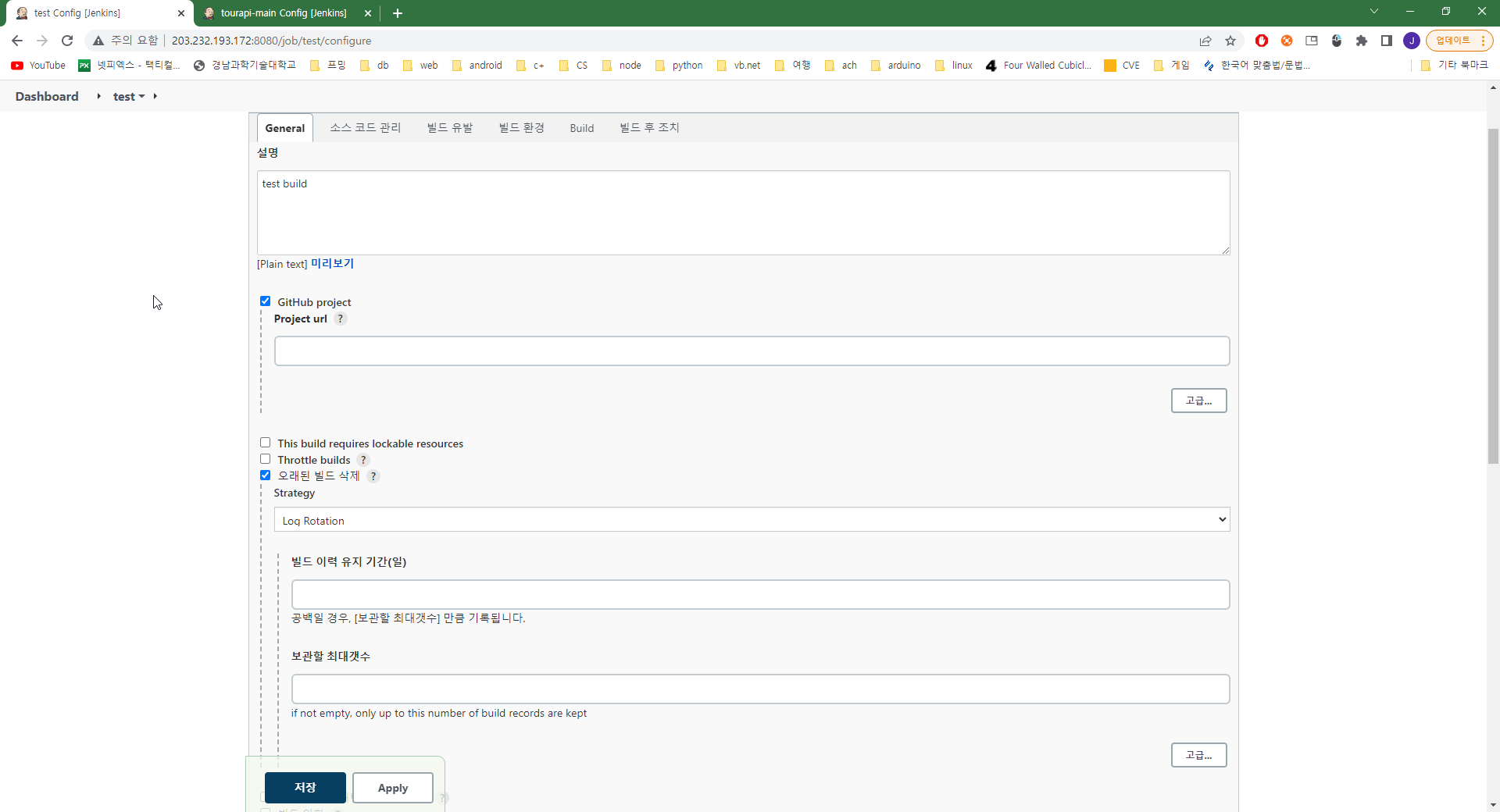The height and width of the screenshot is (812, 1500).
Task: Open the arduino bookmark
Action: coord(896,66)
